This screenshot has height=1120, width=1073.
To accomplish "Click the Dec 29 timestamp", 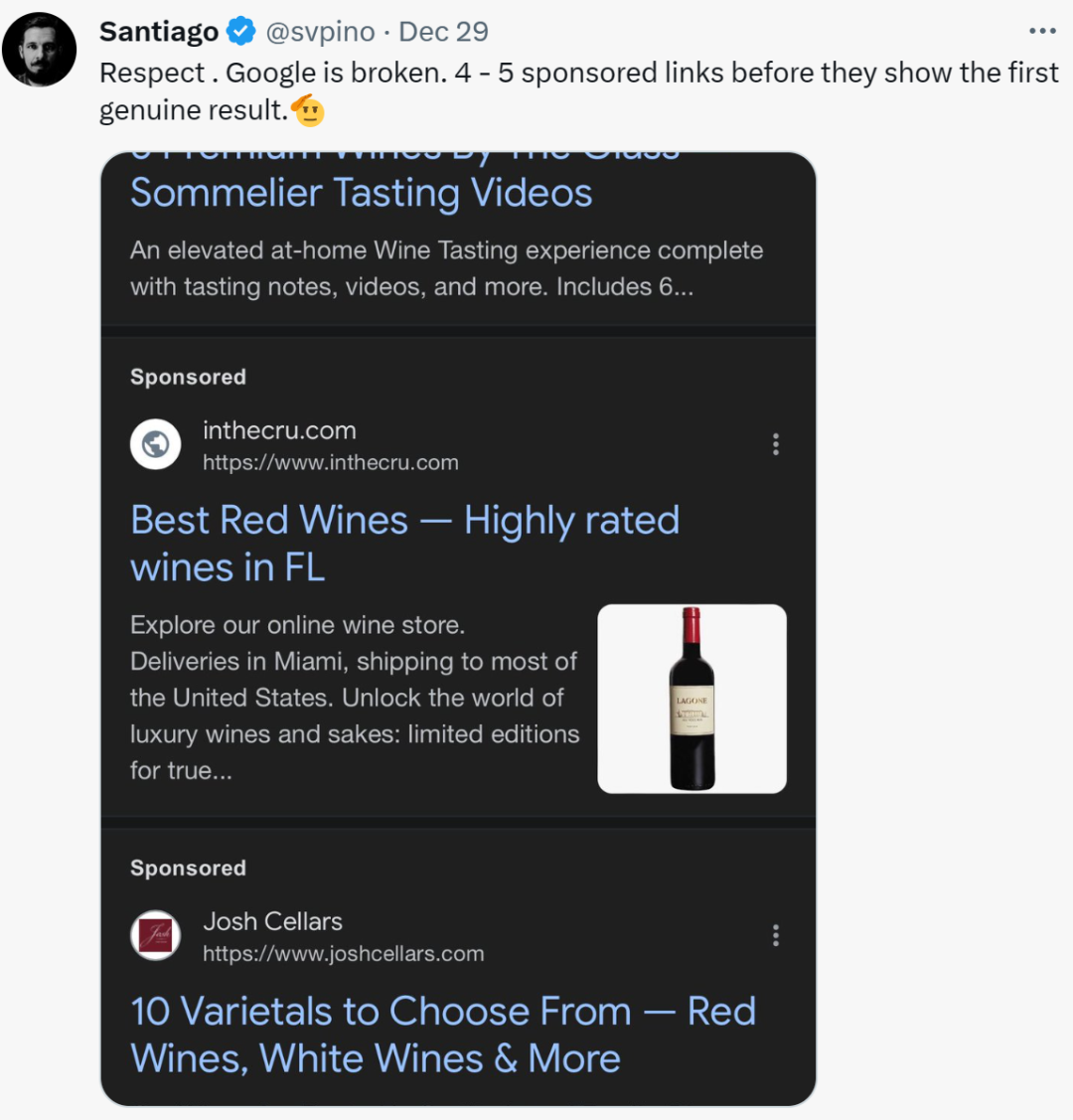I will tap(443, 32).
